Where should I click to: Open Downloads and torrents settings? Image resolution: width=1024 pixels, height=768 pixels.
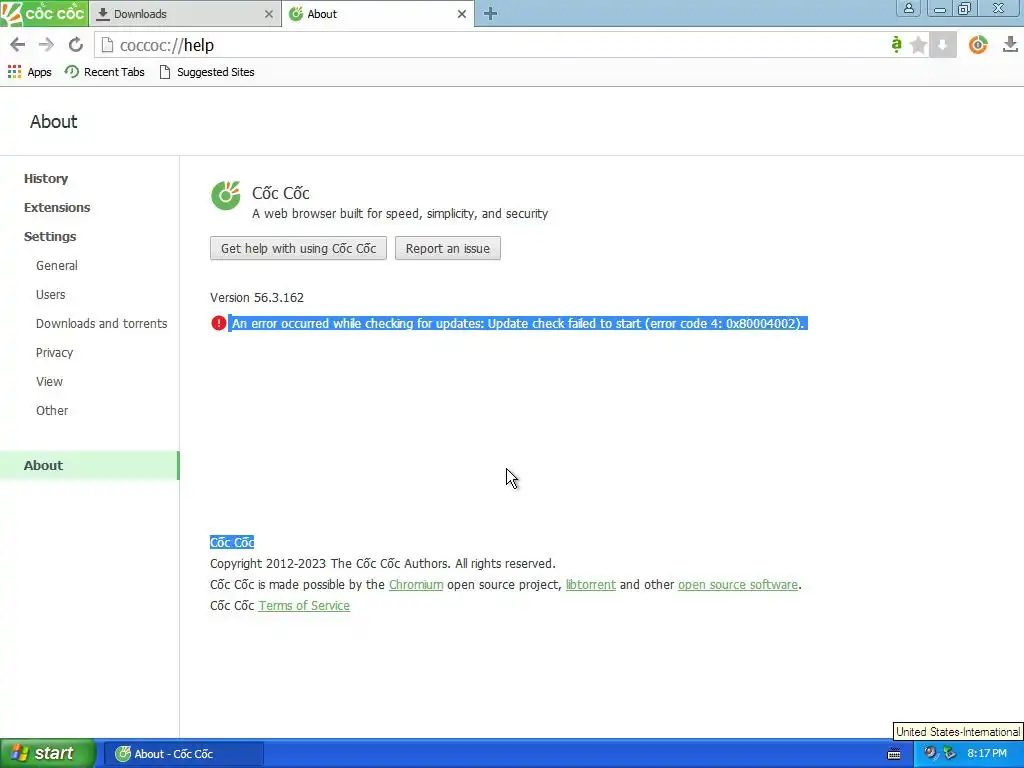pyautogui.click(x=101, y=323)
